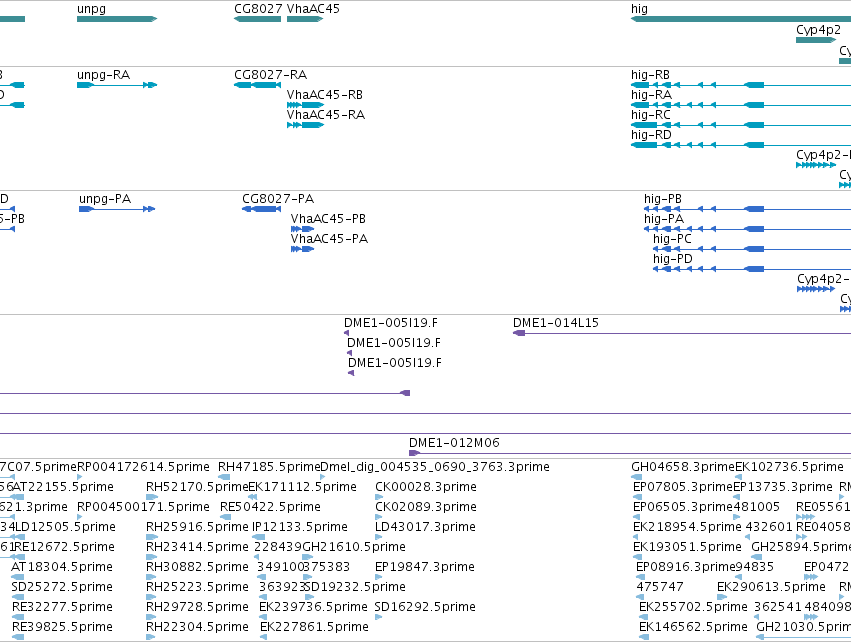
Task: Click the CK02089.3prime EST
Action: [x=379, y=517]
